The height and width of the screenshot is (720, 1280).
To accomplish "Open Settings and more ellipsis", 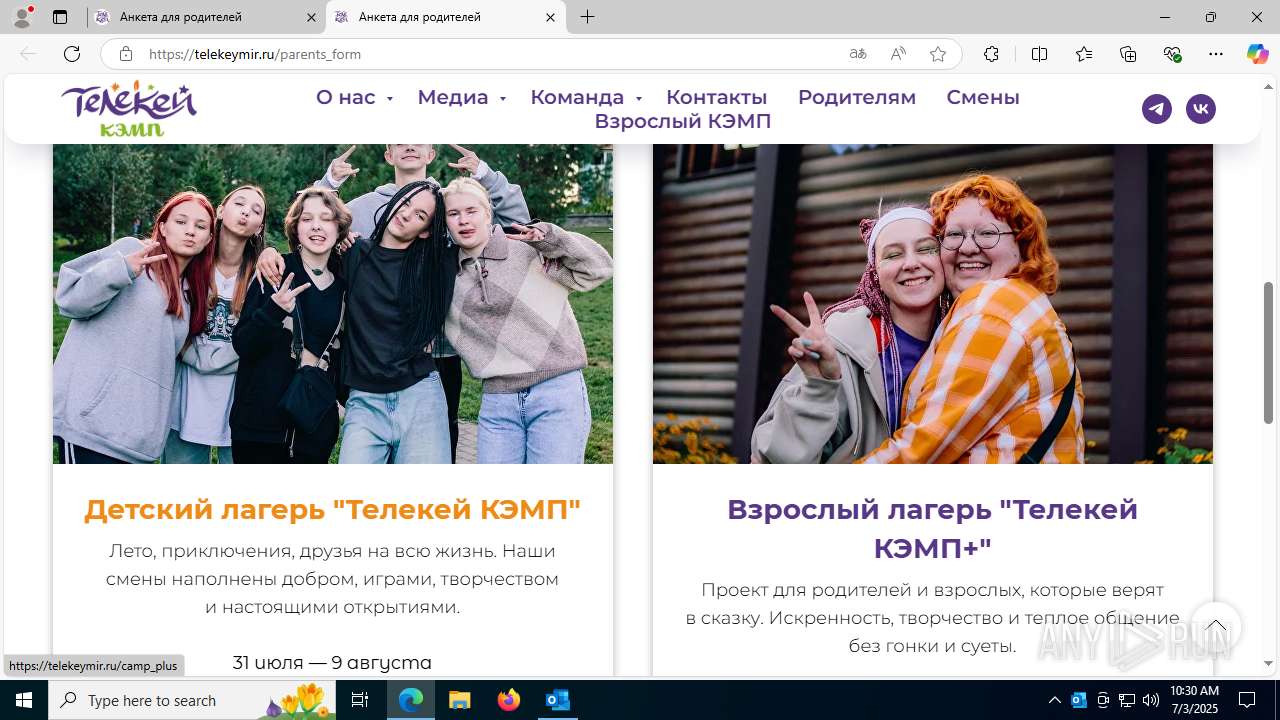I will click(x=1216, y=54).
